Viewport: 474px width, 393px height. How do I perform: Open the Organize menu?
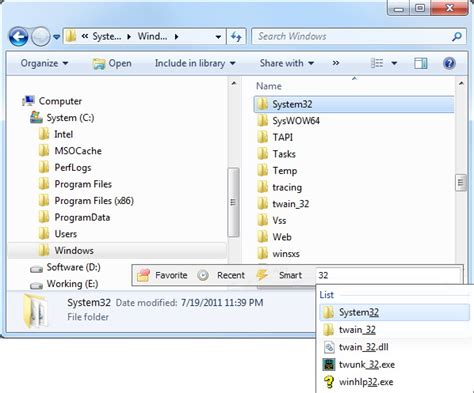[x=44, y=63]
